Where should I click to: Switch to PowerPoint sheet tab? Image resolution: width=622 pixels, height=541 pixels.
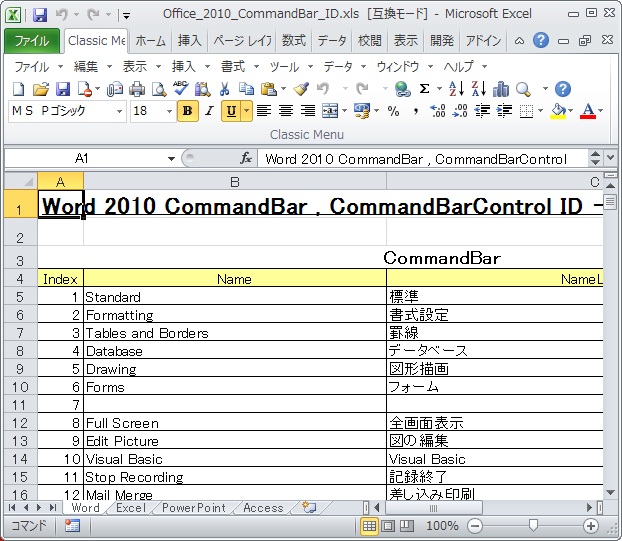tap(194, 508)
